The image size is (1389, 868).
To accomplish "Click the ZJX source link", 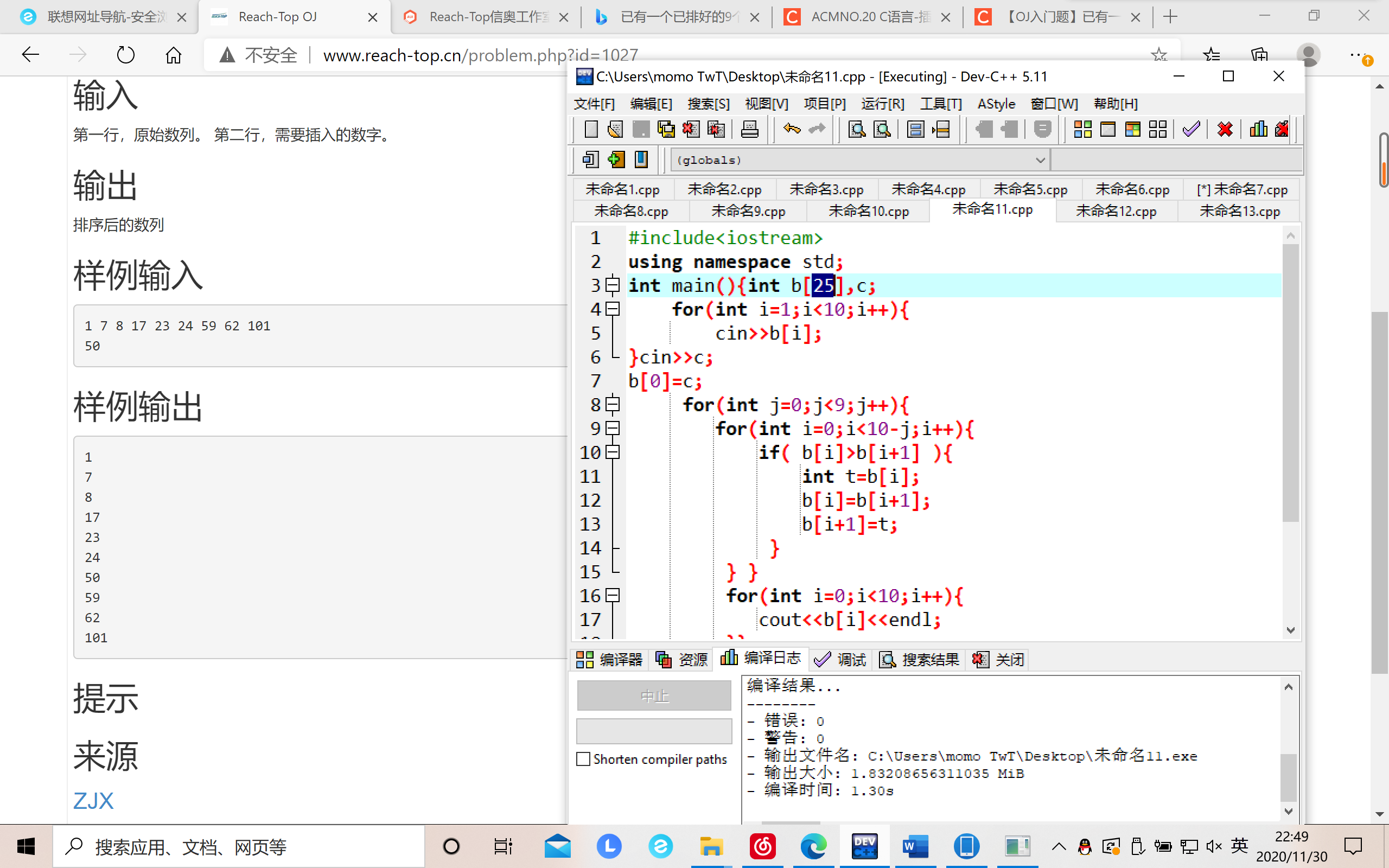I will 93,801.
